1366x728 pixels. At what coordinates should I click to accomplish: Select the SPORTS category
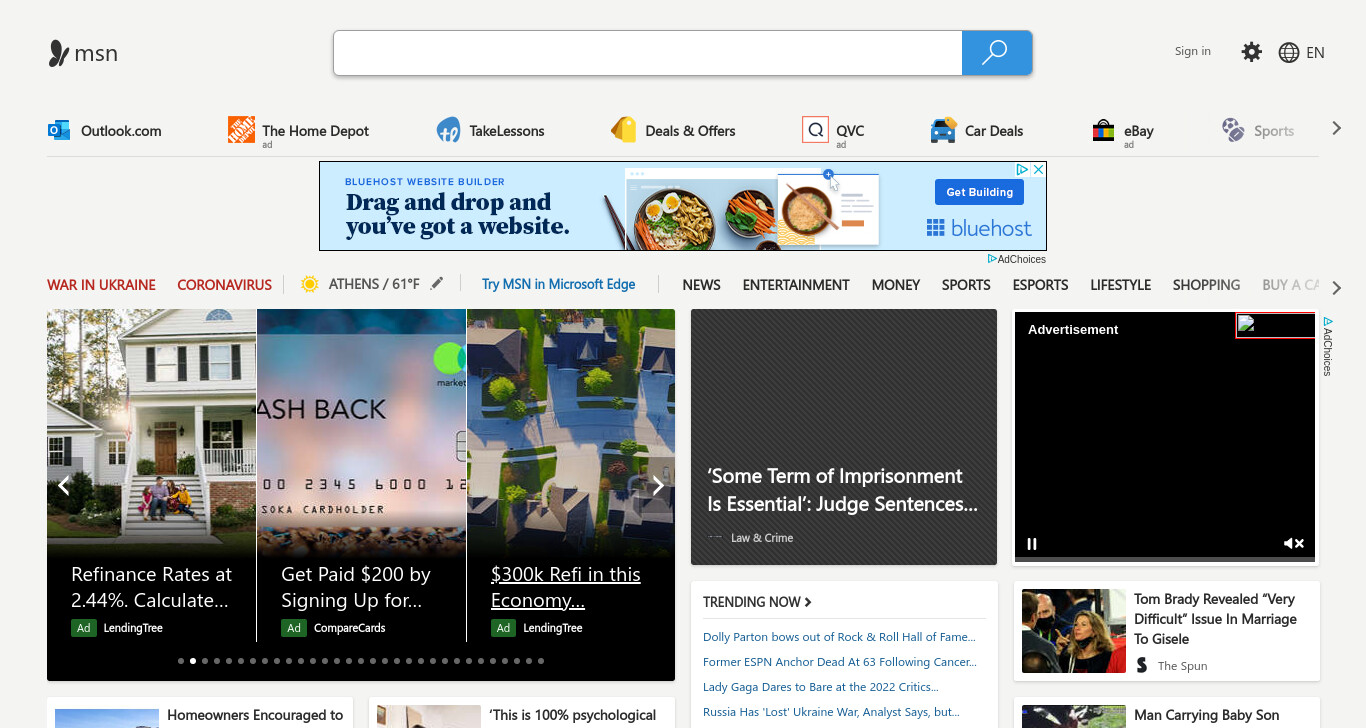tap(966, 285)
